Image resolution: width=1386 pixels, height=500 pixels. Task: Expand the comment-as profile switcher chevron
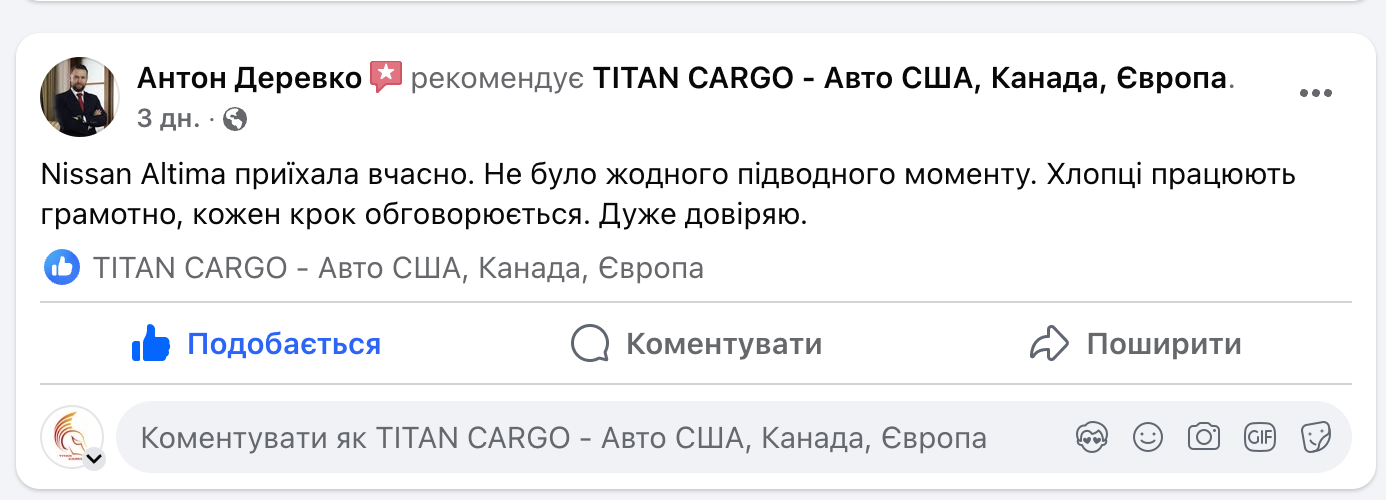tap(95, 459)
